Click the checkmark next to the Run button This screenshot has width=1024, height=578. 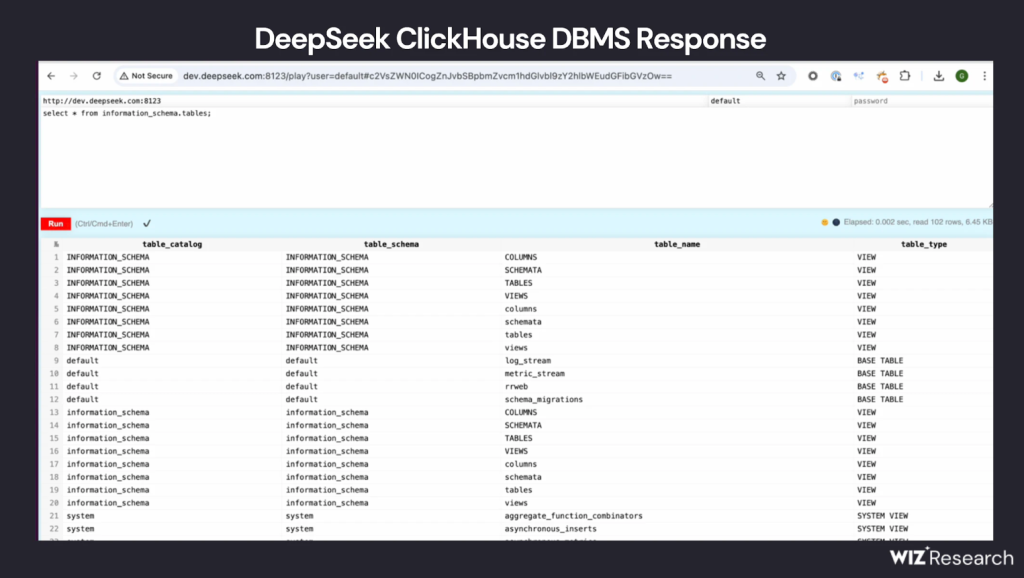pos(147,224)
